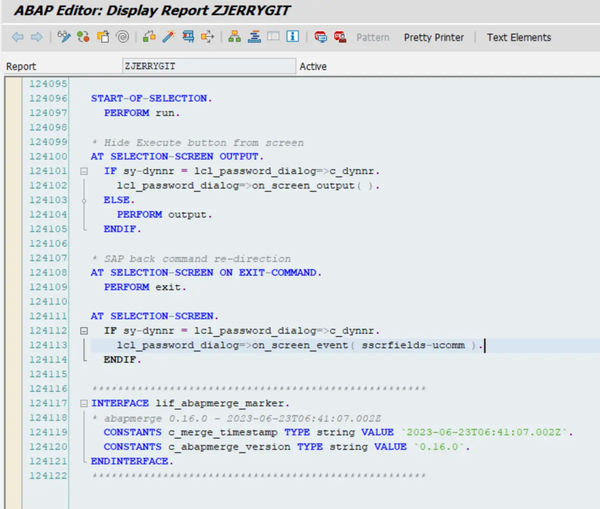600x509 pixels.
Task: Click line number 124096
Action: coord(48,98)
